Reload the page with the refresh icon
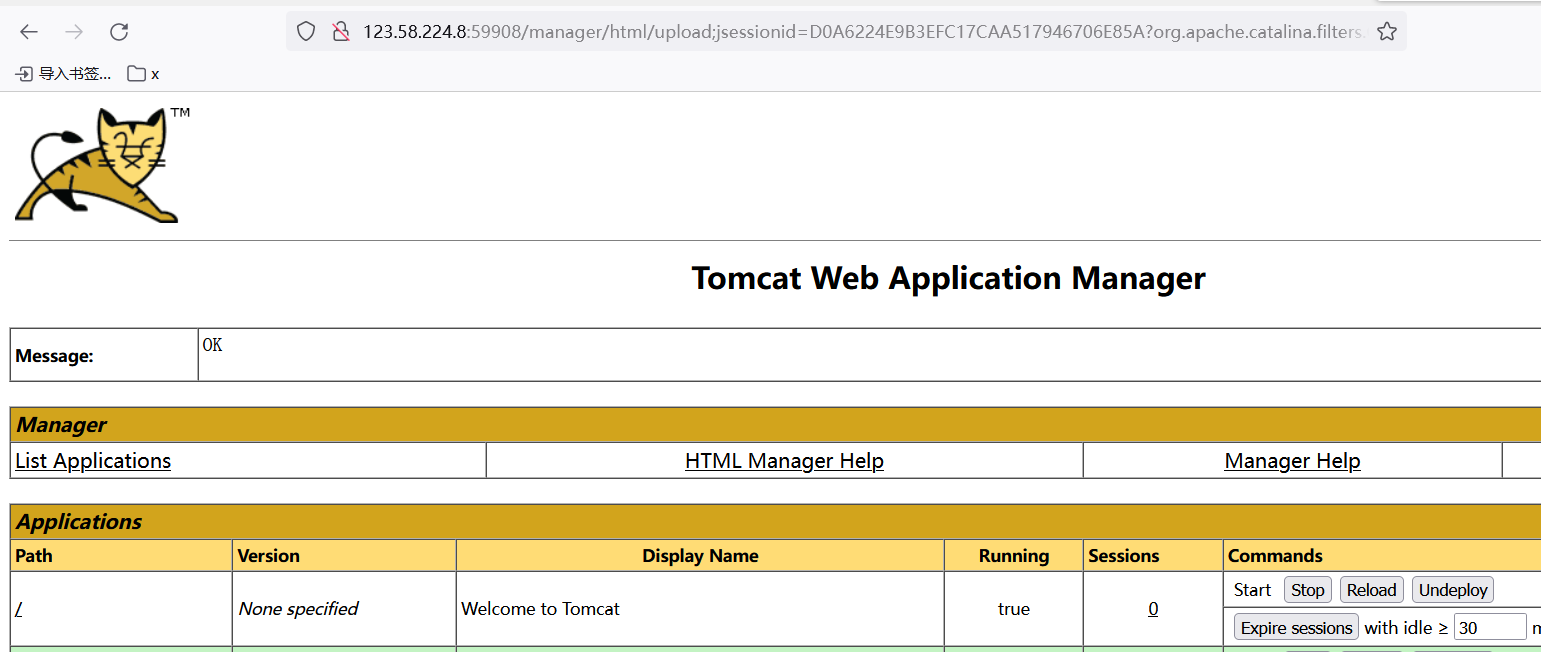This screenshot has height=652, width=1541. point(119,32)
